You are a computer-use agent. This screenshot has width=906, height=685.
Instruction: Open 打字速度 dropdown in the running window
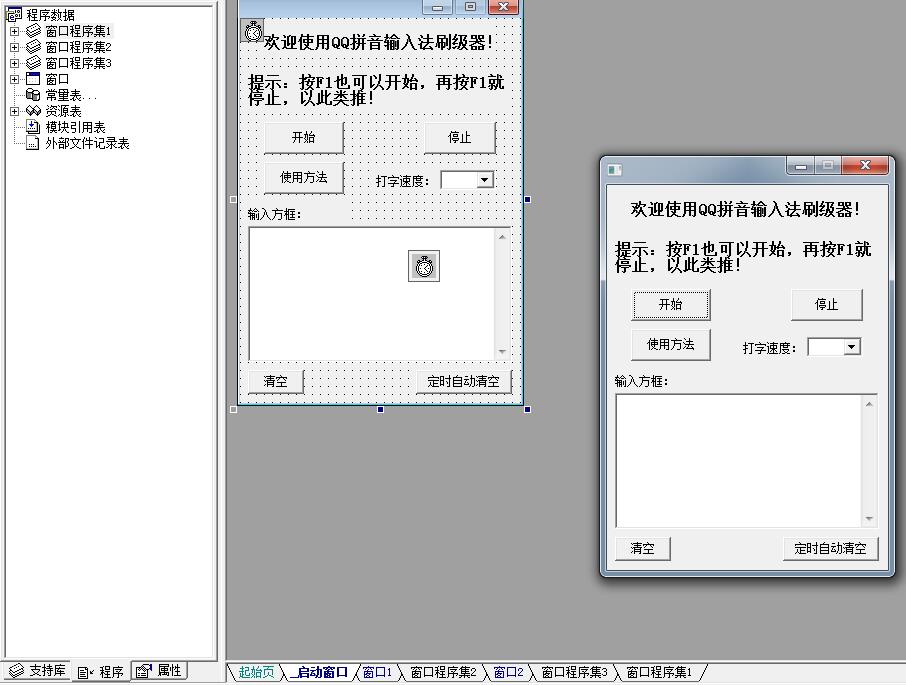pos(851,347)
